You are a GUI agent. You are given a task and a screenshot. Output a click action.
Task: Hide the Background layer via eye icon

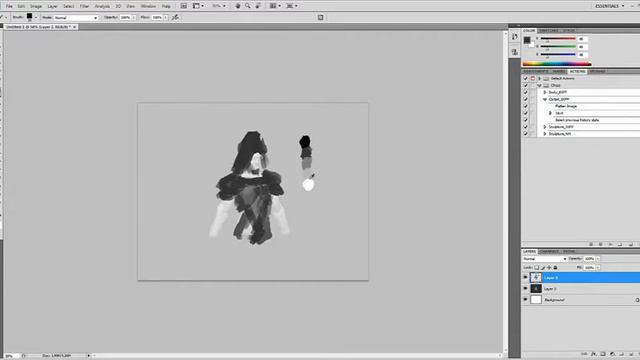click(x=526, y=300)
